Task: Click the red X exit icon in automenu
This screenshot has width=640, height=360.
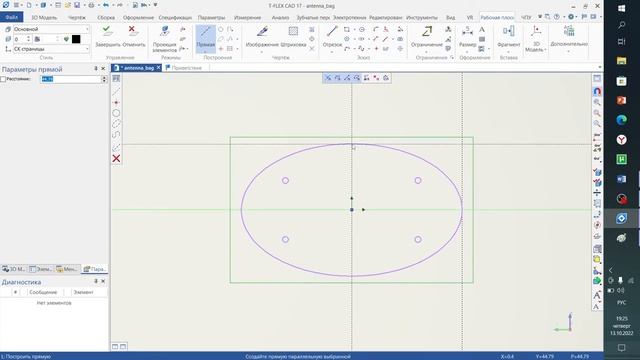Action: click(x=116, y=158)
